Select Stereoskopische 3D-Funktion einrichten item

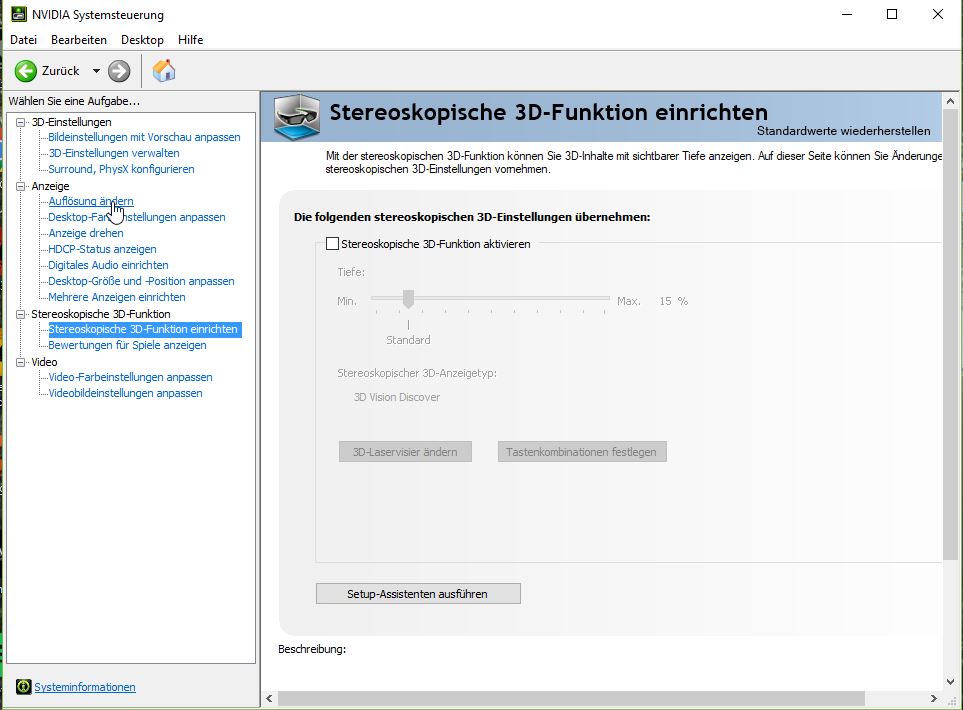click(143, 329)
